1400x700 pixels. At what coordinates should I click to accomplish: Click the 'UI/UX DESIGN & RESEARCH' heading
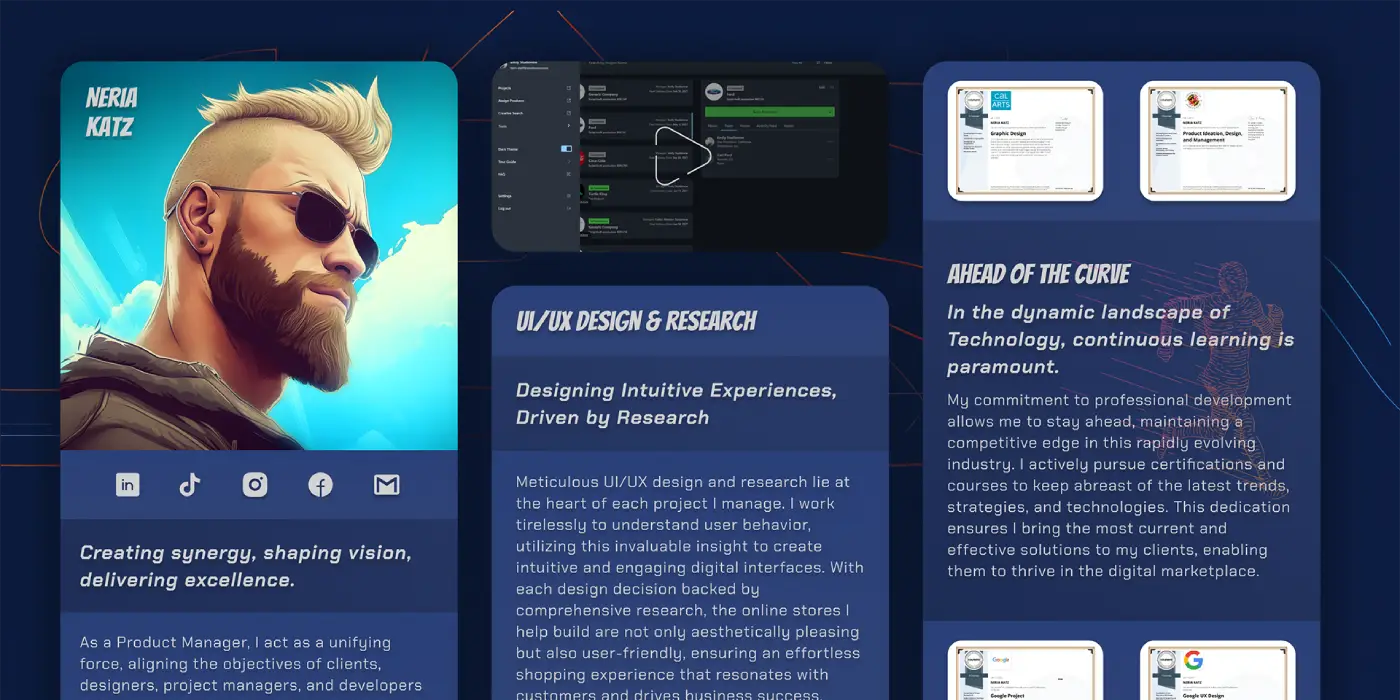pyautogui.click(x=636, y=321)
